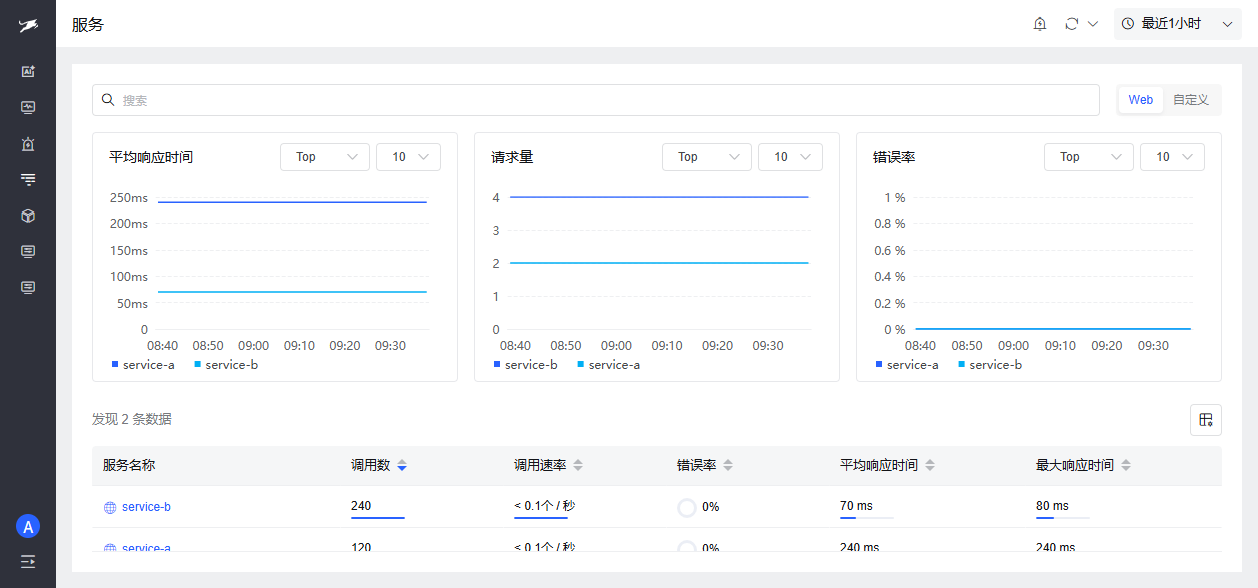
Task: Open the alert siren icon in sidebar
Action: (28, 144)
